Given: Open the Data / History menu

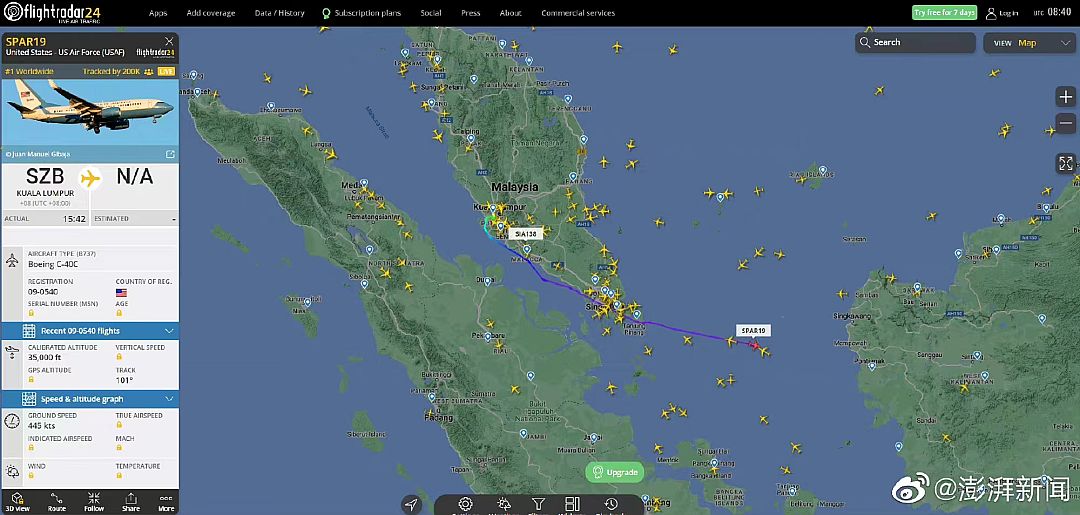Looking at the screenshot, I should 279,13.
